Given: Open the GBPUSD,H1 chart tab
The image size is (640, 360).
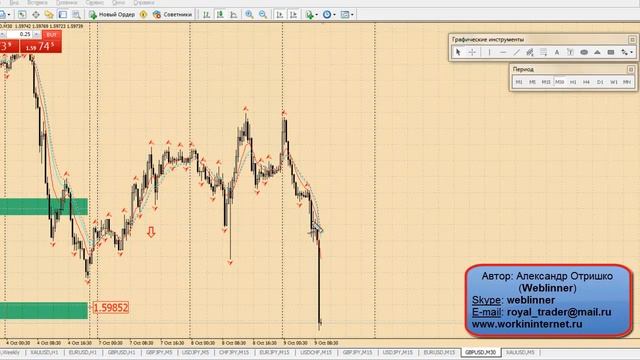Looking at the screenshot, I should [121, 352].
